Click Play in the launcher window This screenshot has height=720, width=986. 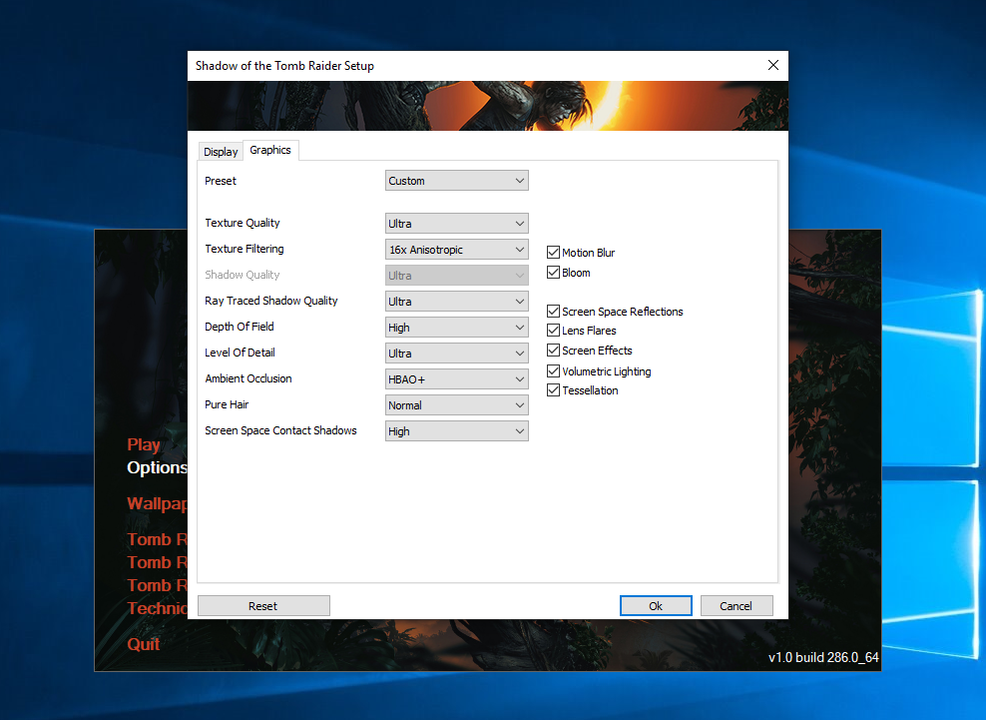(x=143, y=445)
